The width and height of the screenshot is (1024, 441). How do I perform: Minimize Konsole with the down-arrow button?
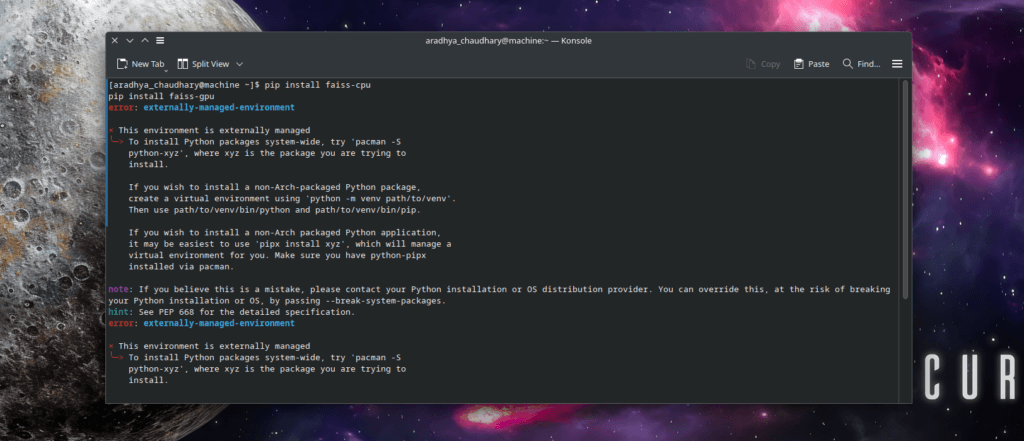coord(129,40)
